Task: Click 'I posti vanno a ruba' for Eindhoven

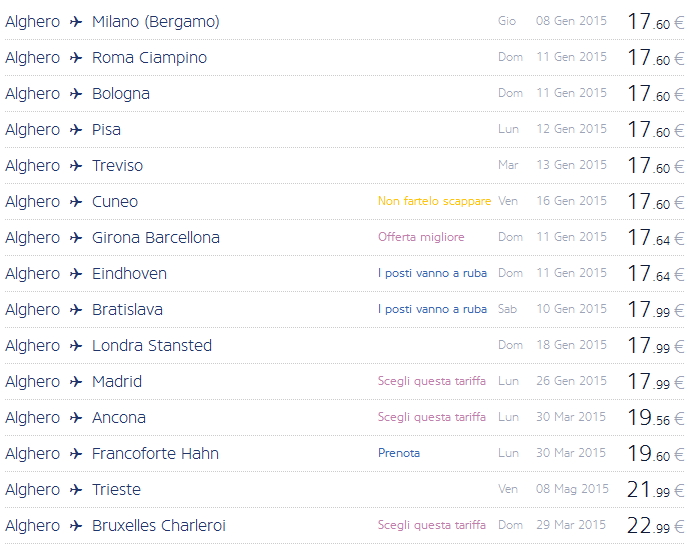Action: [432, 274]
